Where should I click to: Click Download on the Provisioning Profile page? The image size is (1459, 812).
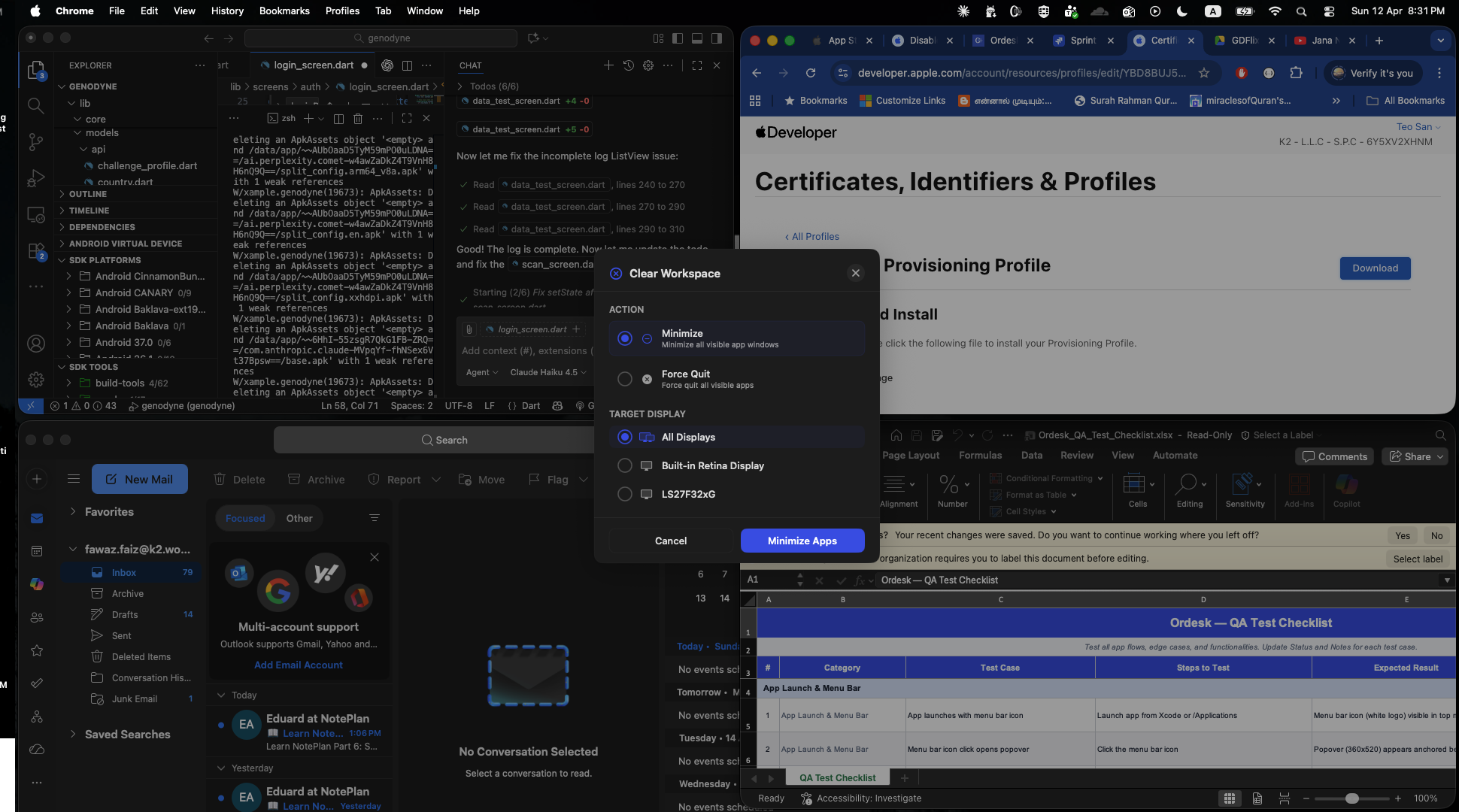pyautogui.click(x=1375, y=268)
